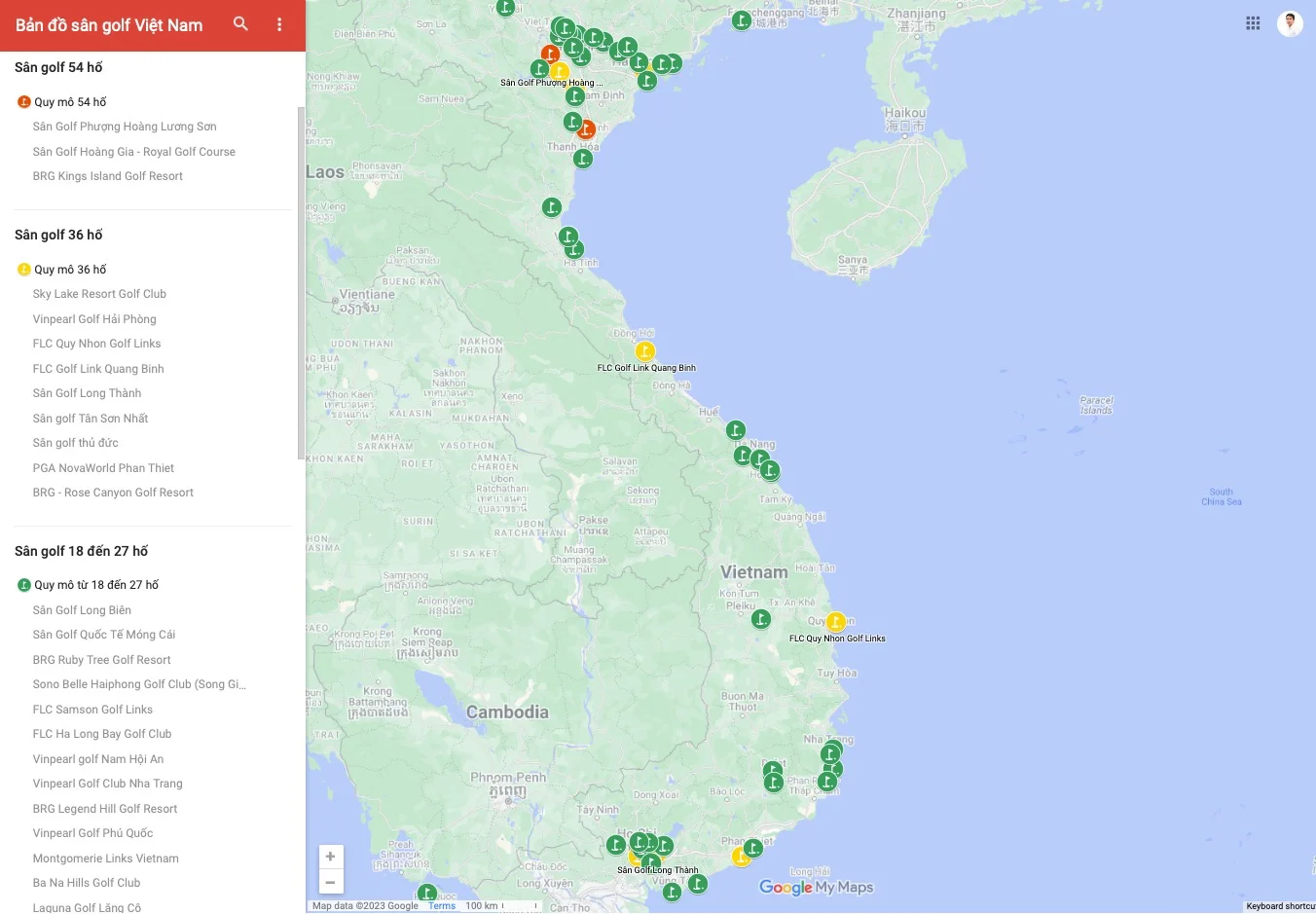Viewport: 1316px width, 914px height.
Task: Open the Google apps grid
Action: click(1253, 23)
